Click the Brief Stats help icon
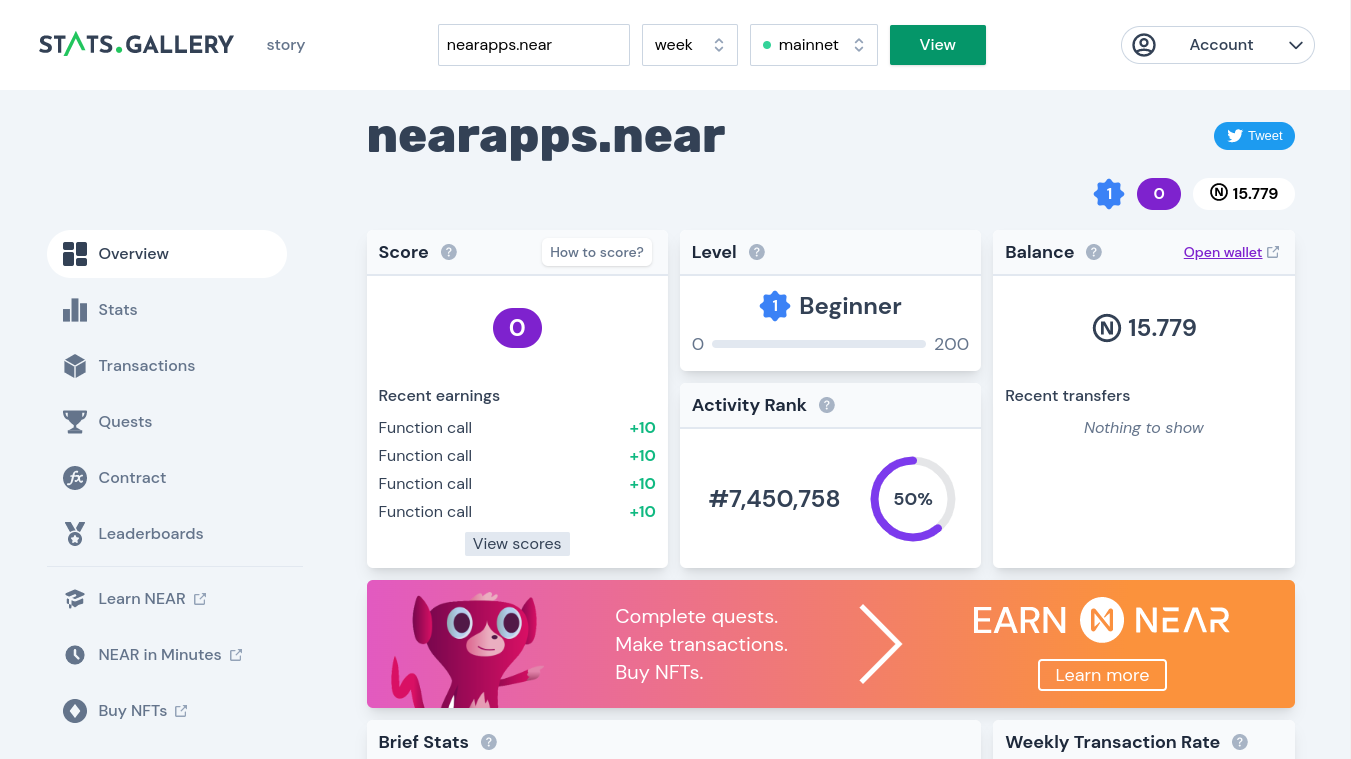 click(489, 742)
